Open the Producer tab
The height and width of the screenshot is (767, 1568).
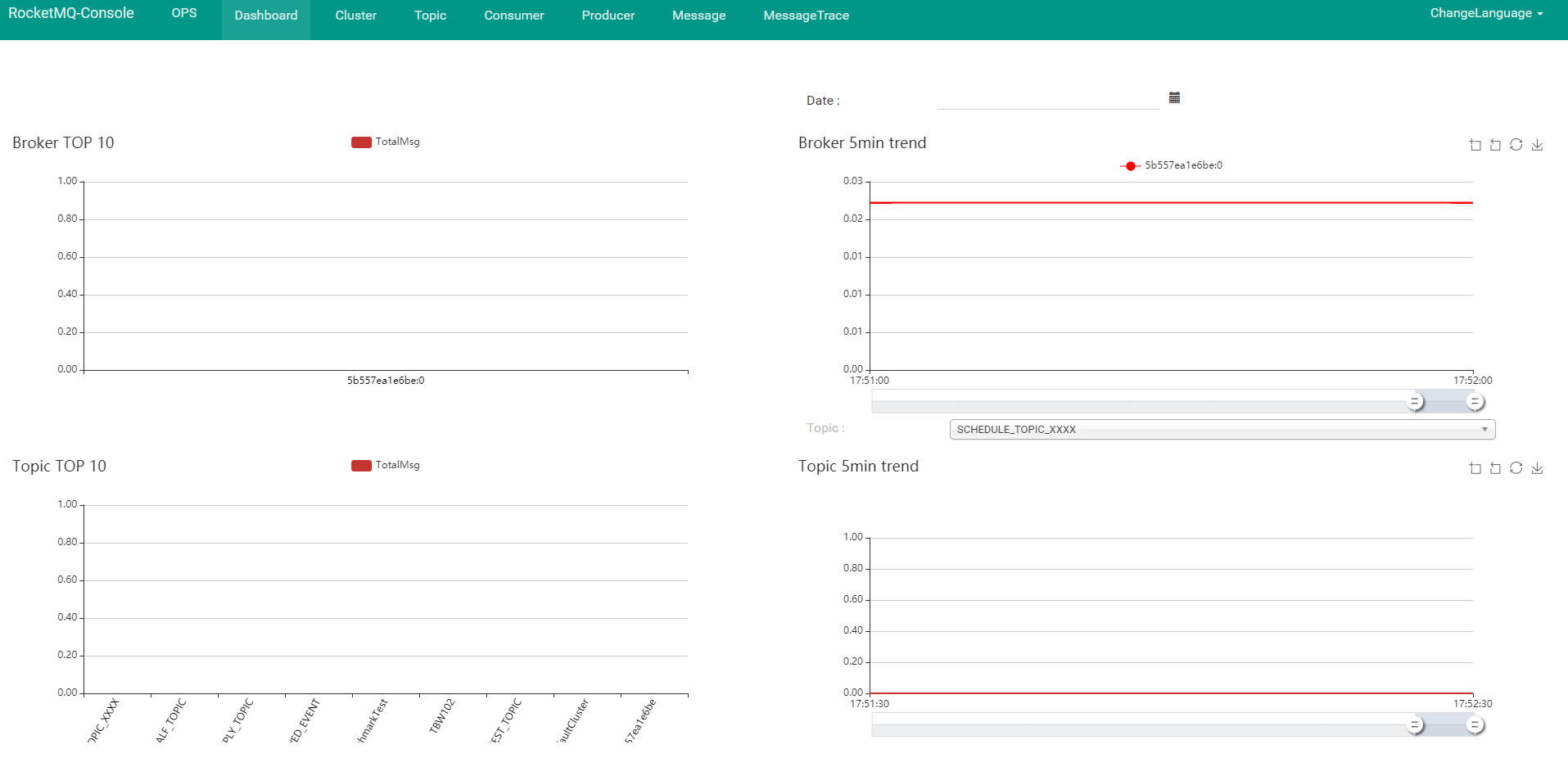click(x=608, y=16)
